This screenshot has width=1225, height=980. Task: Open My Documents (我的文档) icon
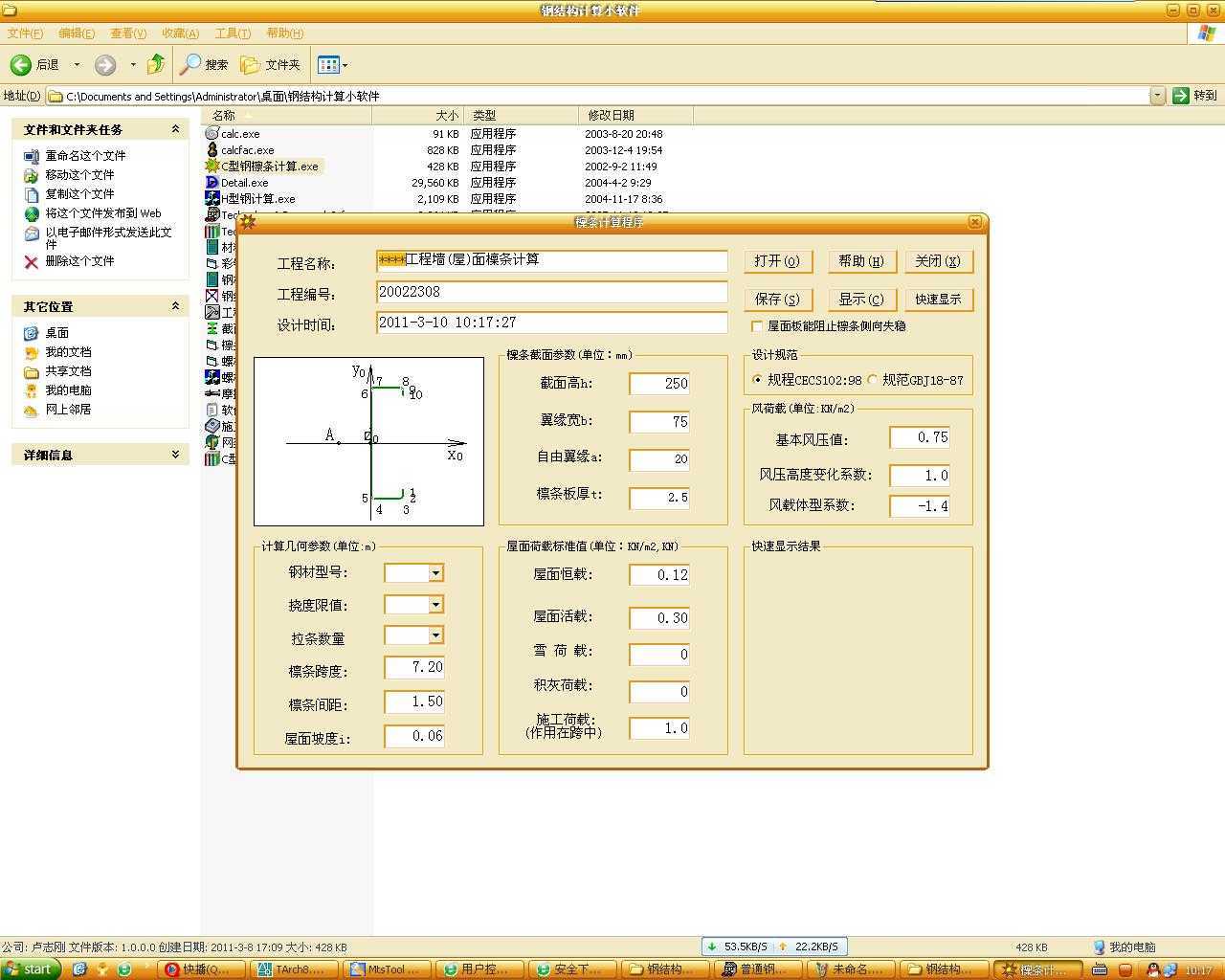(x=32, y=352)
